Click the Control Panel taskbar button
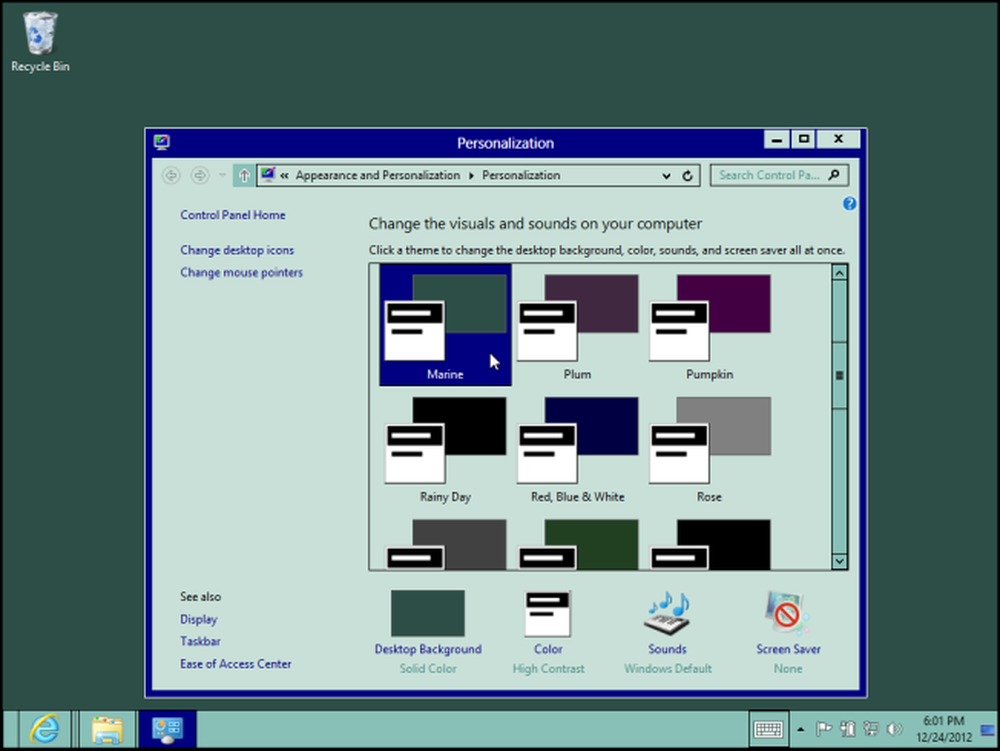This screenshot has height=751, width=1000. (167, 729)
